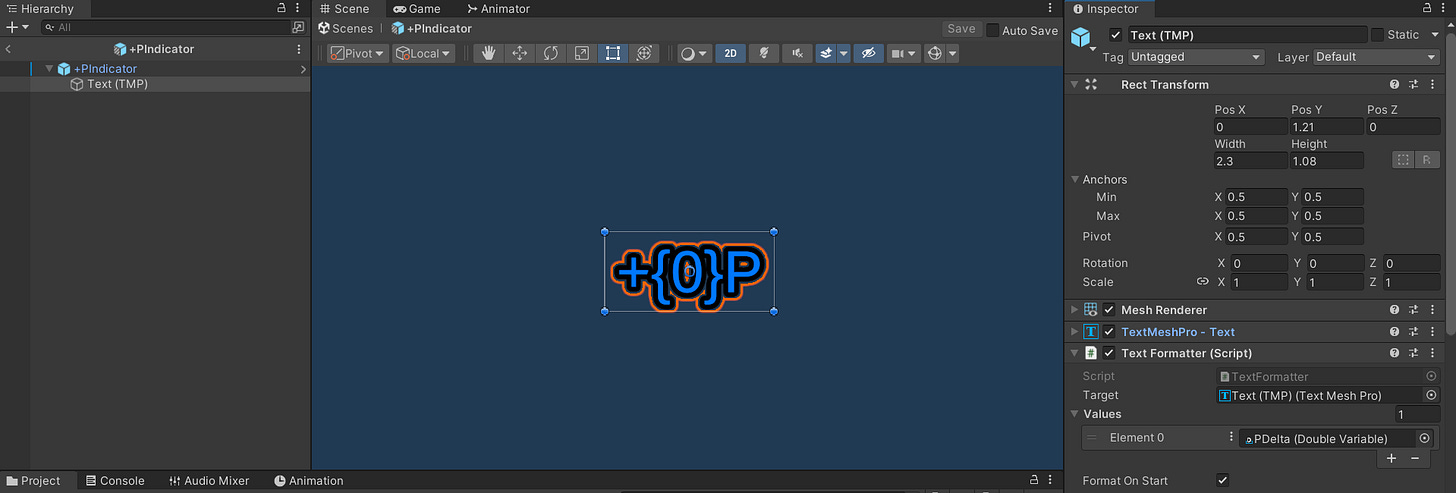This screenshot has width=1456, height=493.
Task: Select +PIndicator in the Hierarchy tree
Action: tap(105, 69)
